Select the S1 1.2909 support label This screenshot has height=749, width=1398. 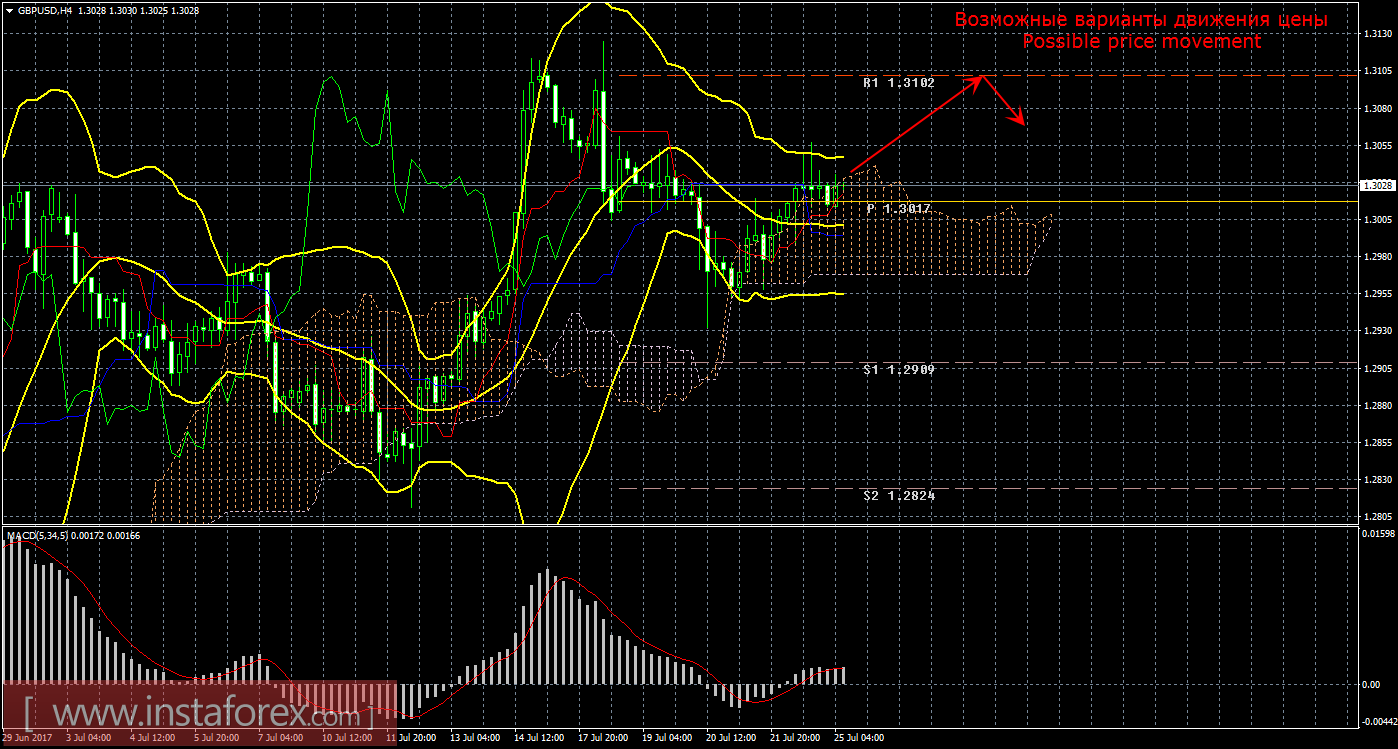[x=899, y=369]
